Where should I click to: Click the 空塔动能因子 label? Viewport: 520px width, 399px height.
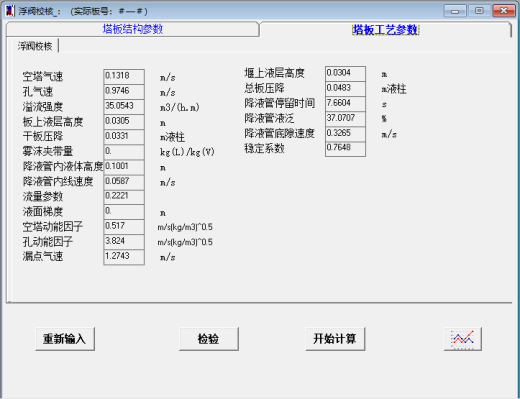click(53, 227)
